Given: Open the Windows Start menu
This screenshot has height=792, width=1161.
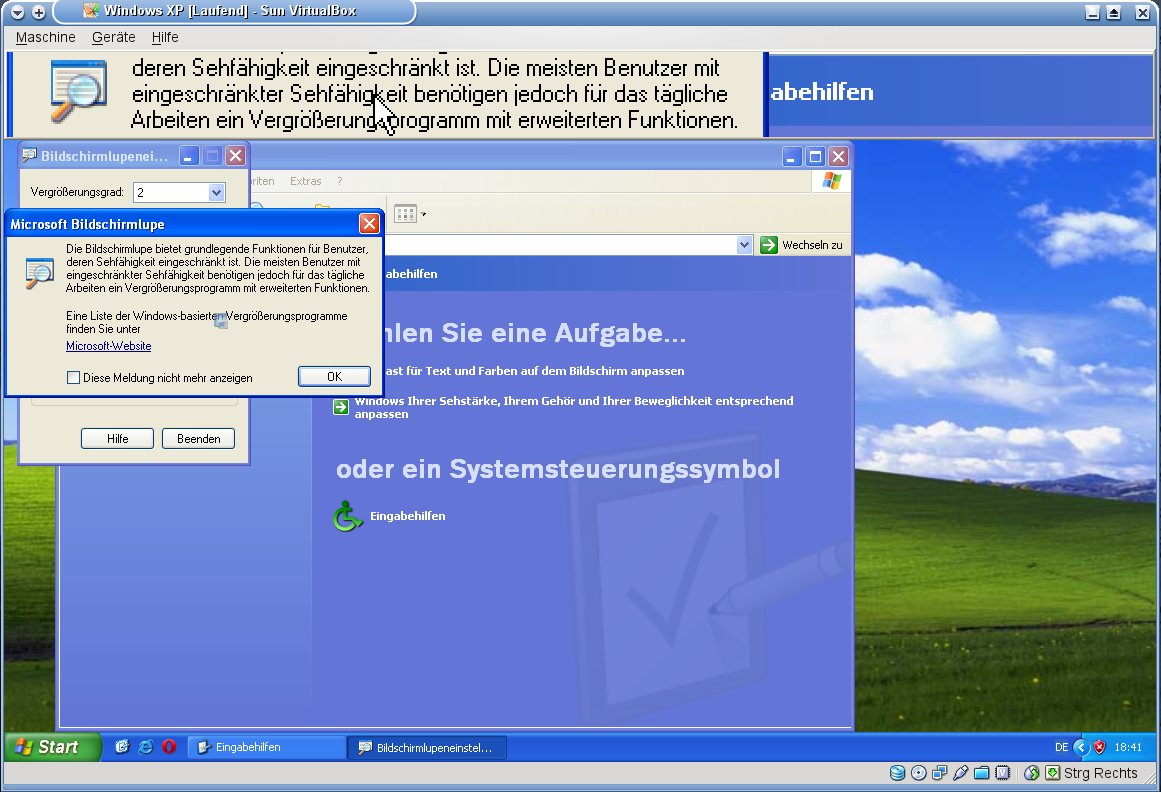Looking at the screenshot, I should [x=53, y=747].
